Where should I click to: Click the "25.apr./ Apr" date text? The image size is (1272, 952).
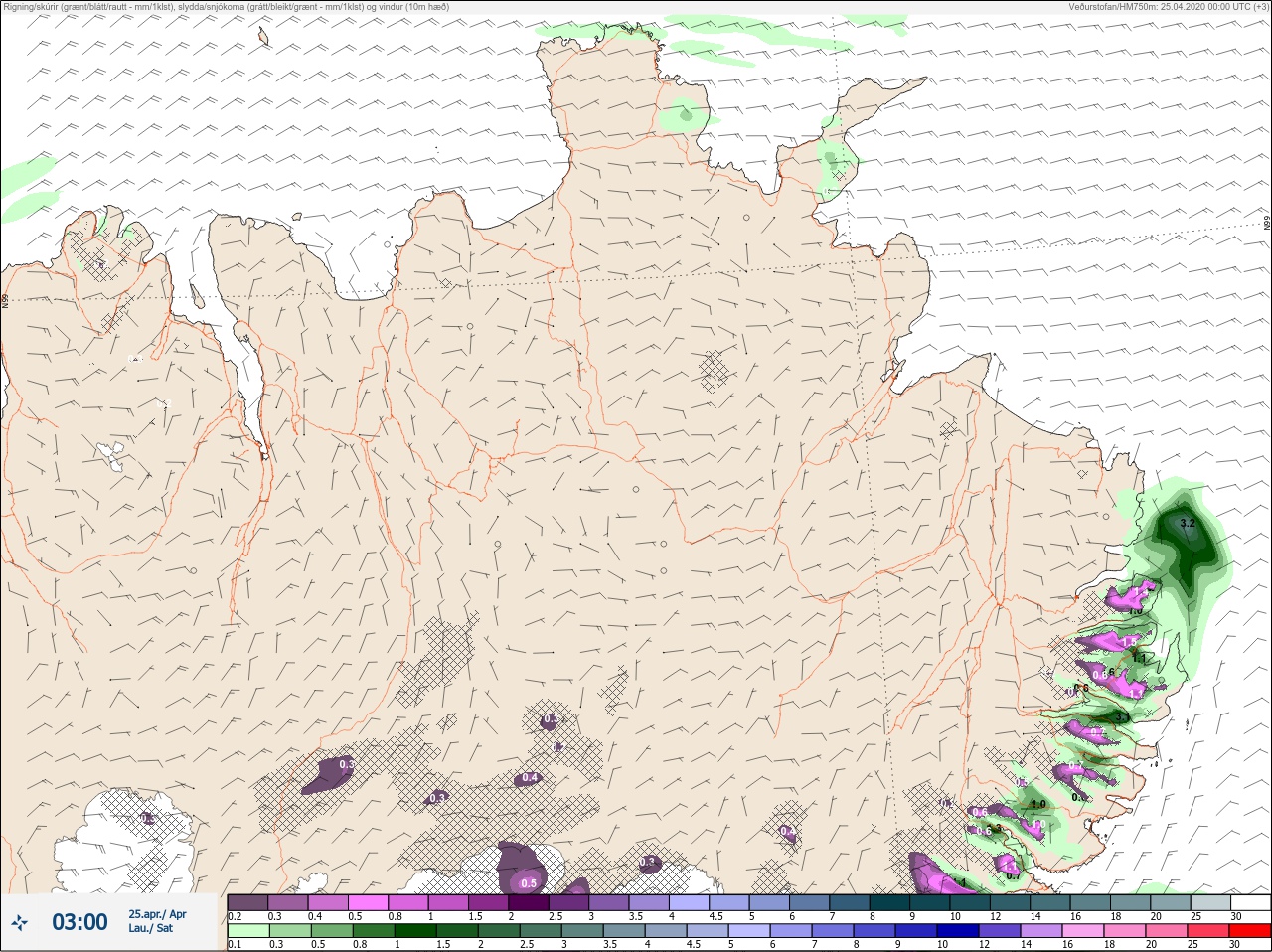click(157, 914)
